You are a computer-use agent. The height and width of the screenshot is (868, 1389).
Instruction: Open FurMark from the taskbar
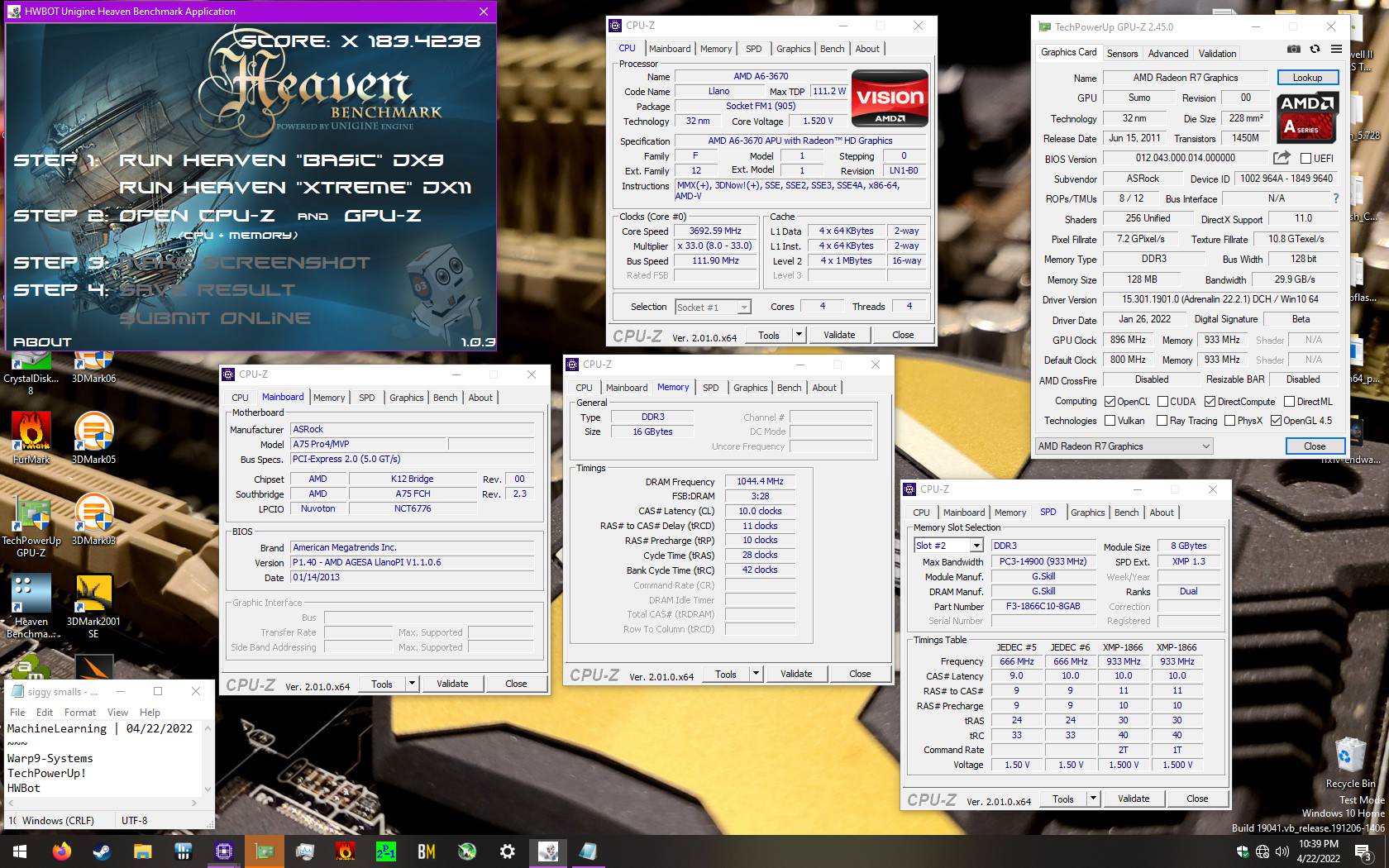tap(345, 851)
